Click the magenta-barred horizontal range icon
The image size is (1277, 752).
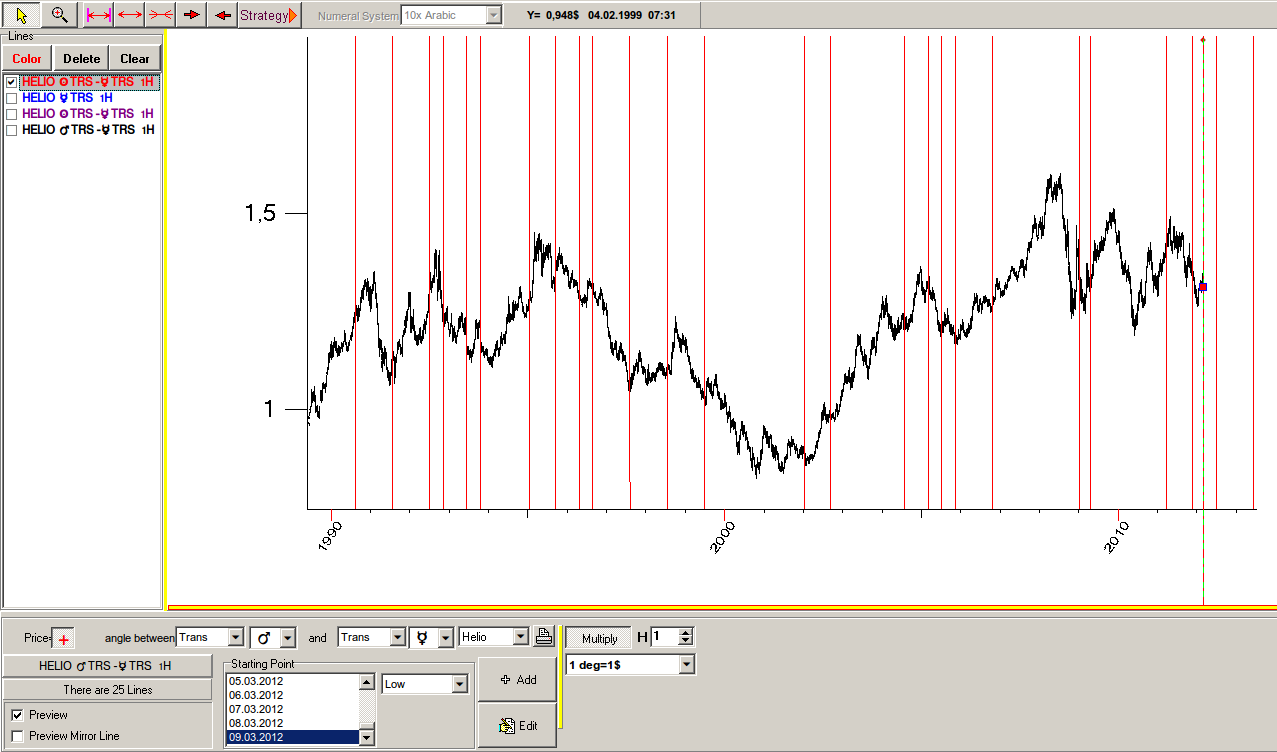pos(98,15)
